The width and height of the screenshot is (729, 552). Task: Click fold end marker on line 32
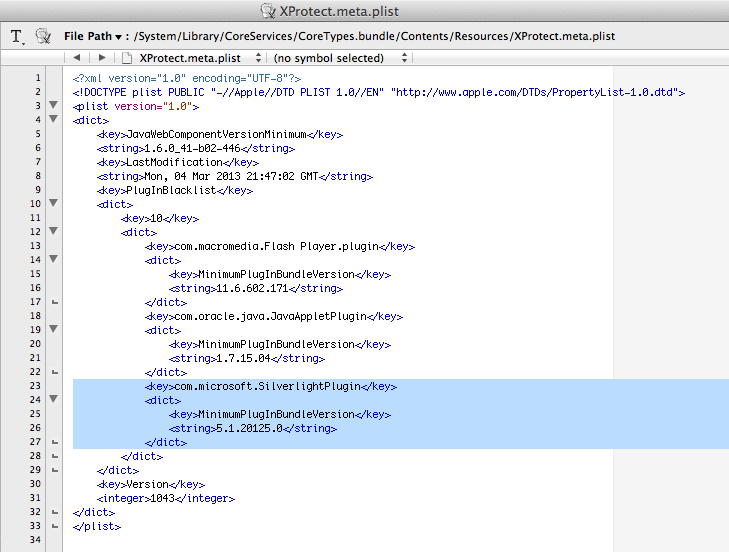click(55, 512)
